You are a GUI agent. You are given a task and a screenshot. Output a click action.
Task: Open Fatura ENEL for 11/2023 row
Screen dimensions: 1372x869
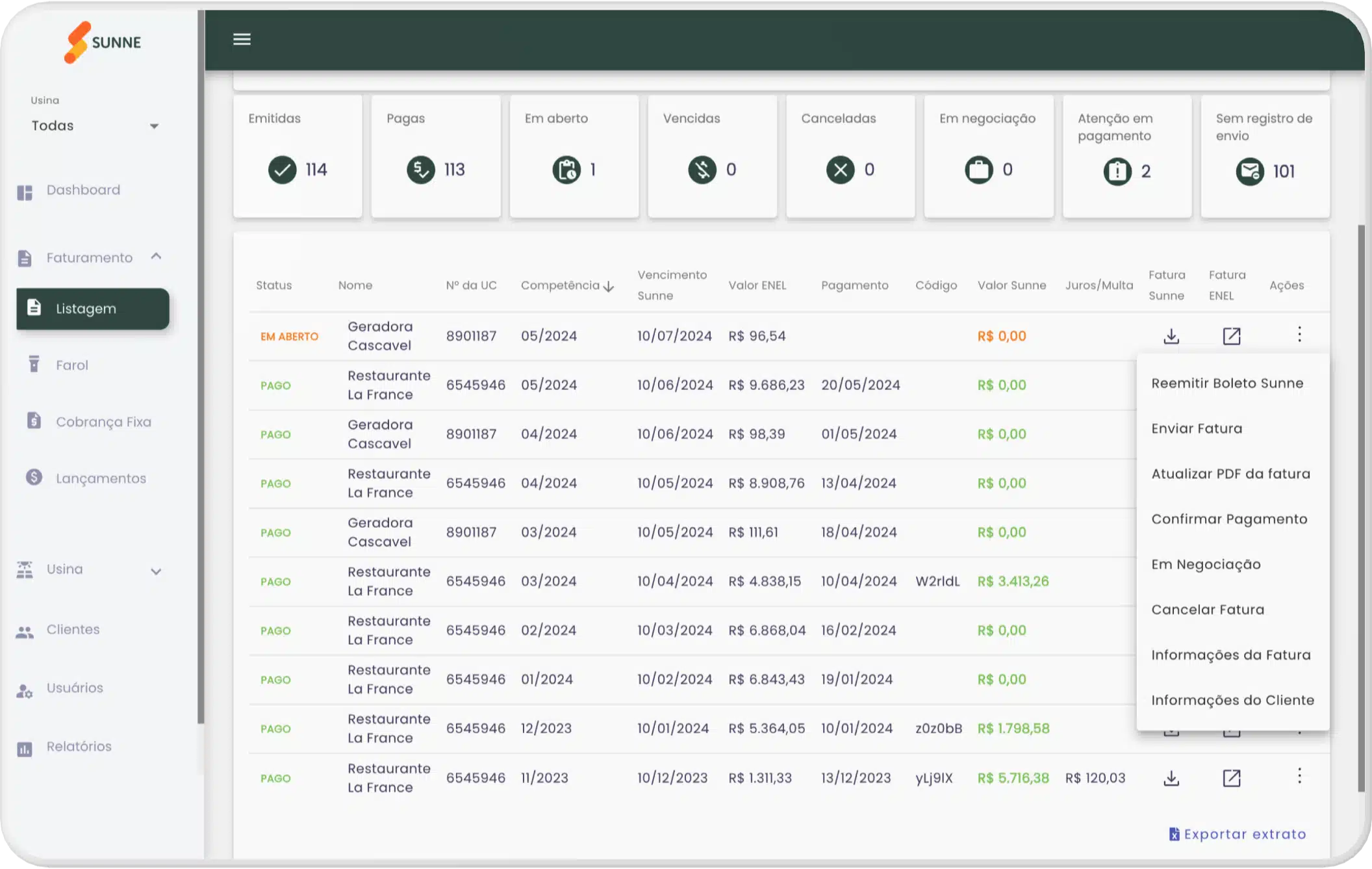click(x=1232, y=778)
